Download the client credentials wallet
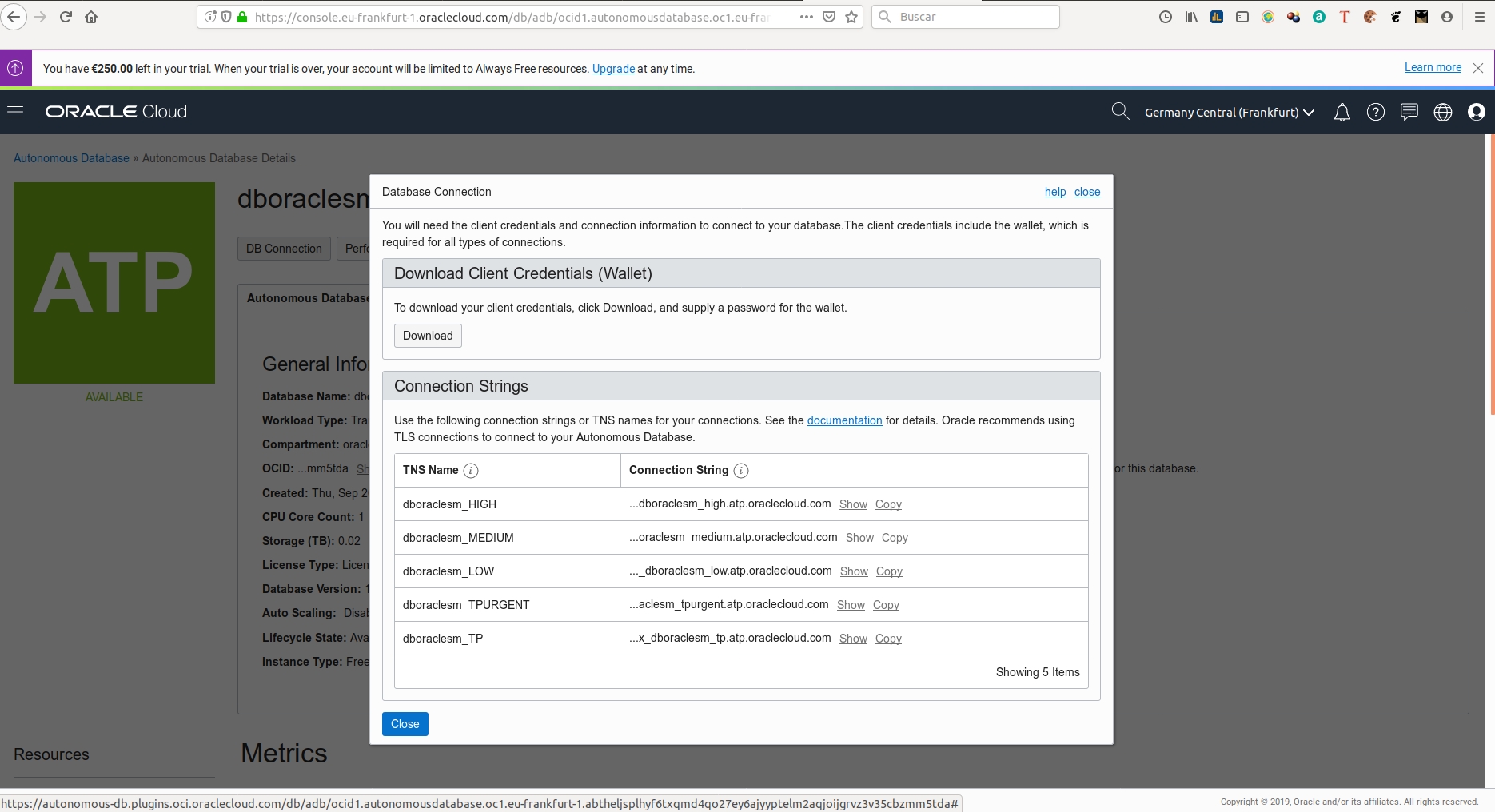Viewport: 1495px width, 812px height. click(428, 336)
